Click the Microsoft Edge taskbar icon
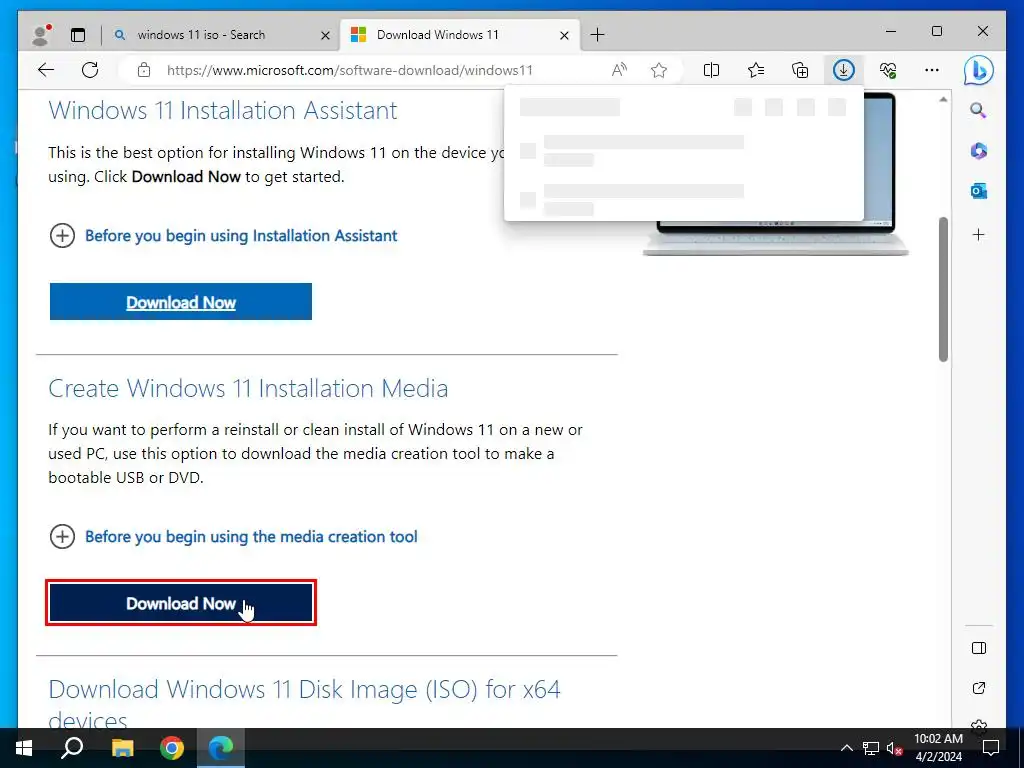 (x=221, y=748)
